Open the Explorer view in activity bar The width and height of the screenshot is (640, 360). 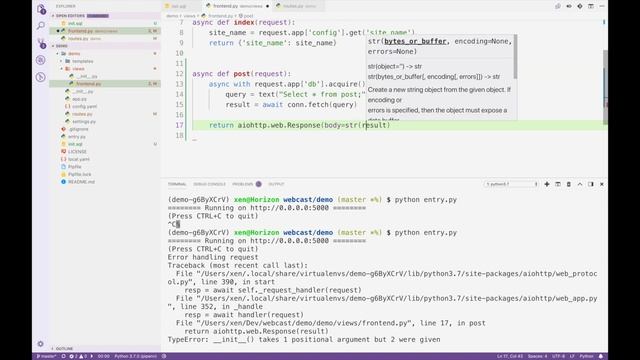(41, 9)
